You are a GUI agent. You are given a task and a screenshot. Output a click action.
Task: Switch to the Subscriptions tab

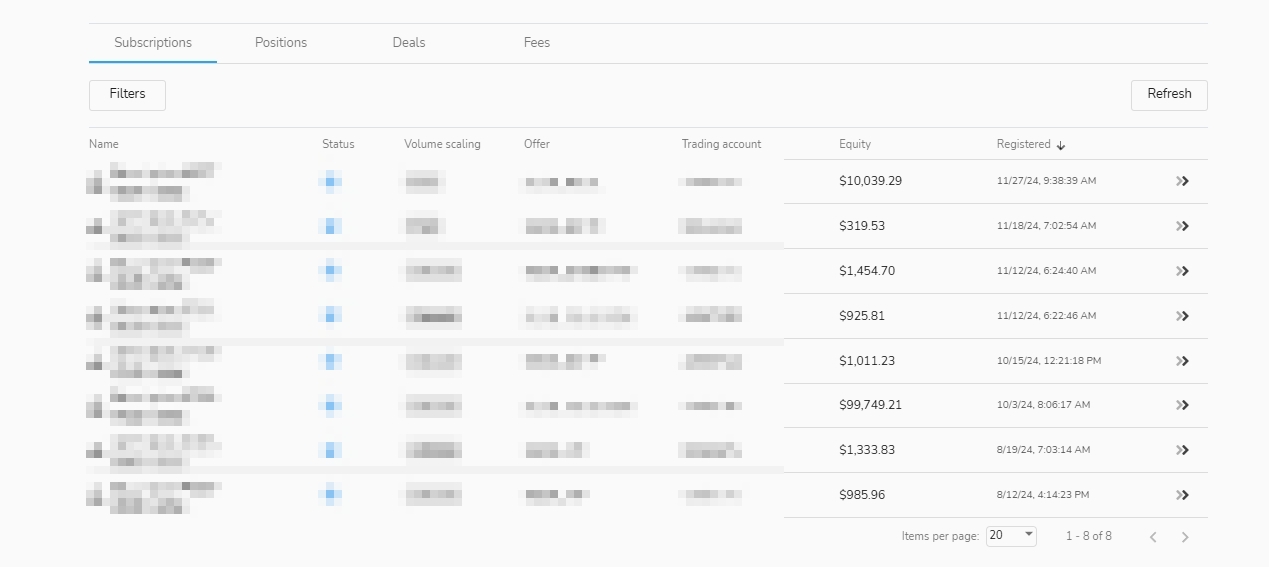tap(153, 43)
